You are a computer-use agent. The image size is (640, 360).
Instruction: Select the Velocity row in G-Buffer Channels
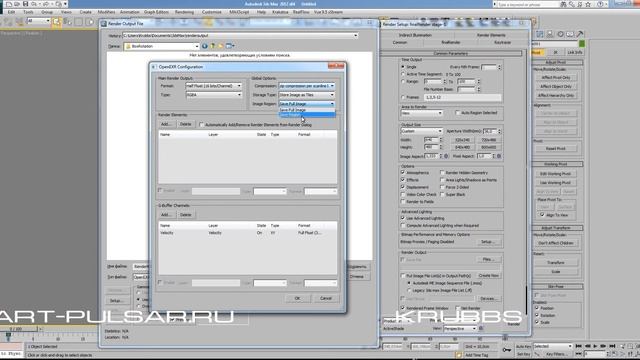pos(248,233)
